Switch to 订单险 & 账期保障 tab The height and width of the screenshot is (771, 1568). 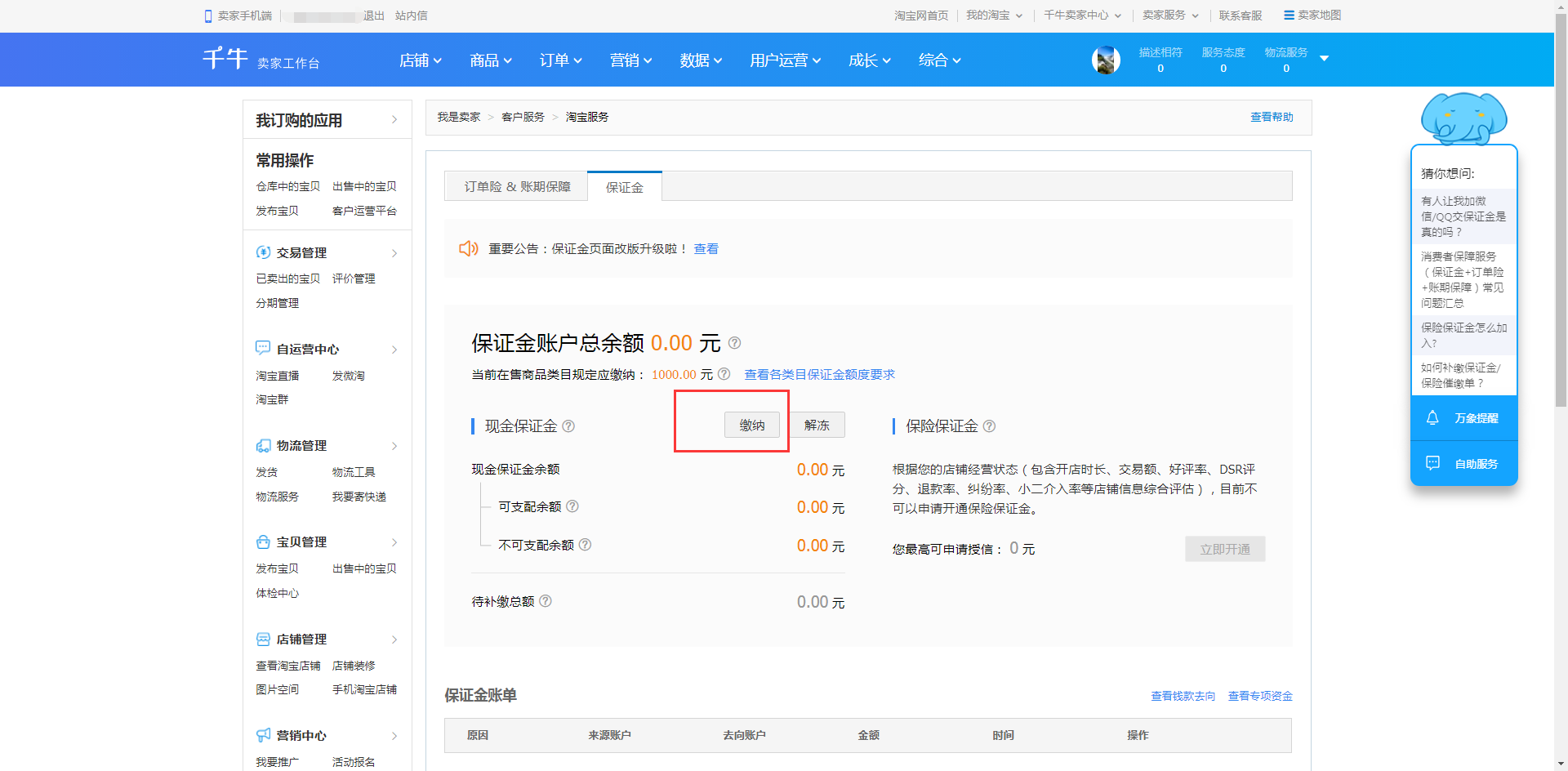[517, 186]
